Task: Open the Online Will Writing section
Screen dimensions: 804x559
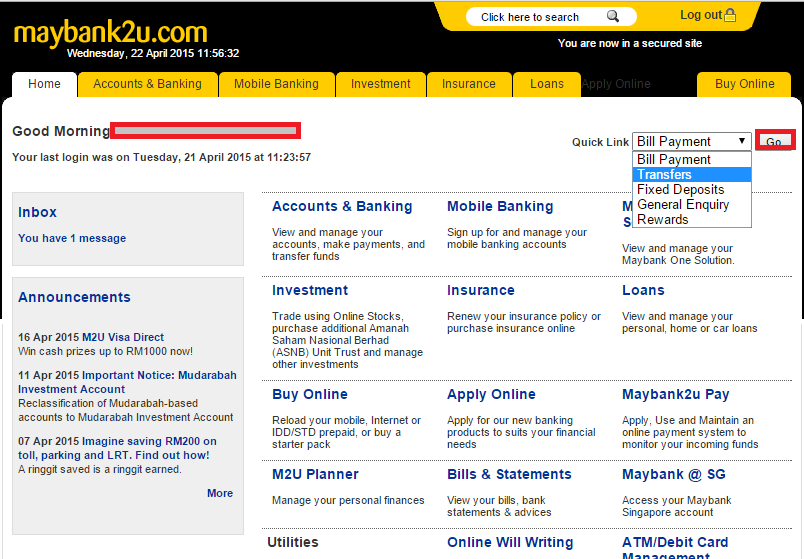Action: (x=510, y=542)
